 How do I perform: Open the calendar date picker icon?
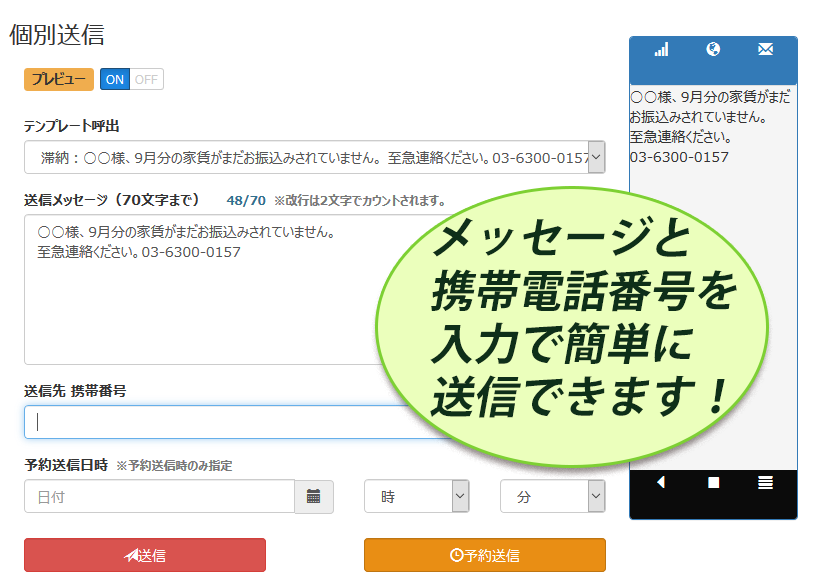(314, 496)
